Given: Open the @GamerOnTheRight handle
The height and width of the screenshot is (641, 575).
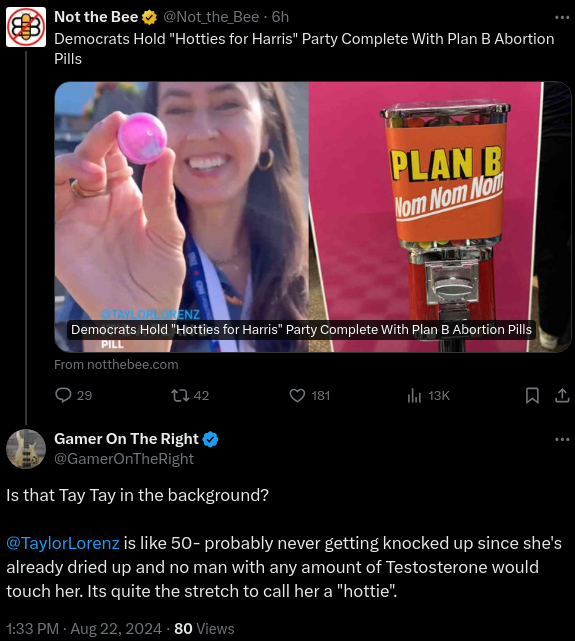Looking at the screenshot, I should [124, 459].
